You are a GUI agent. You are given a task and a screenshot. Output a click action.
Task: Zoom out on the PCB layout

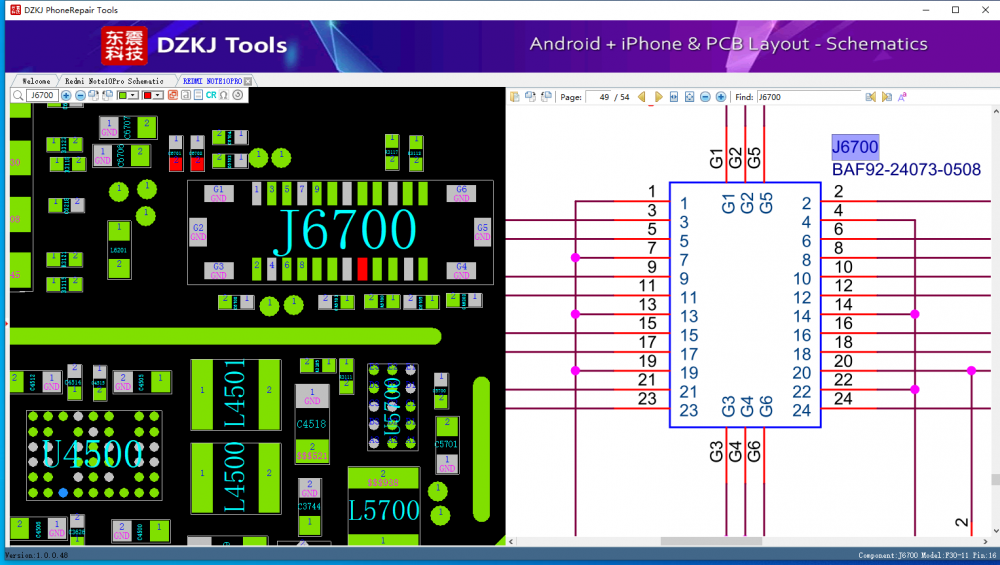click(80, 95)
